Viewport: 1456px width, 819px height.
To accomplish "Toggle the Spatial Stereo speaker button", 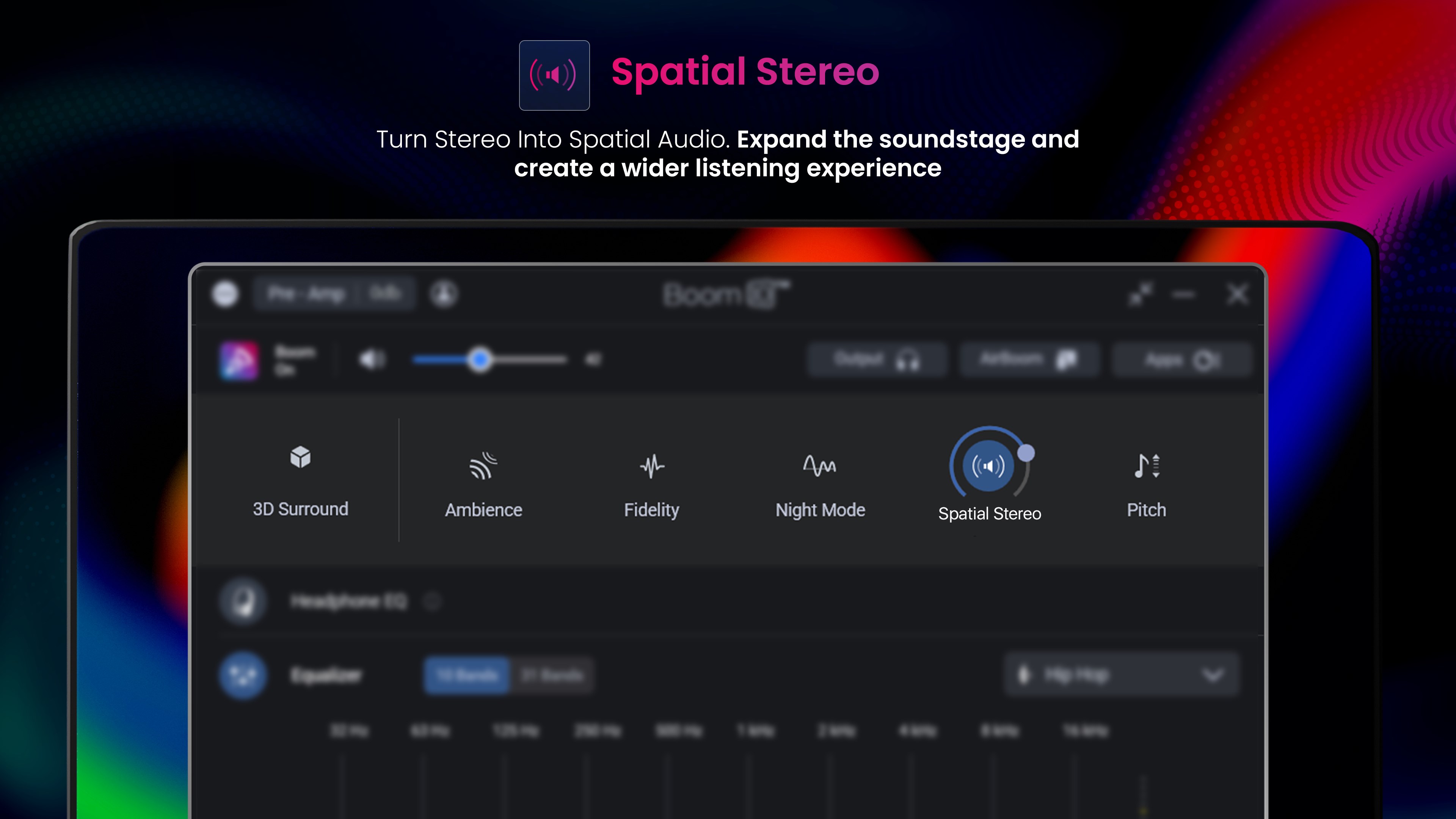I will (987, 466).
